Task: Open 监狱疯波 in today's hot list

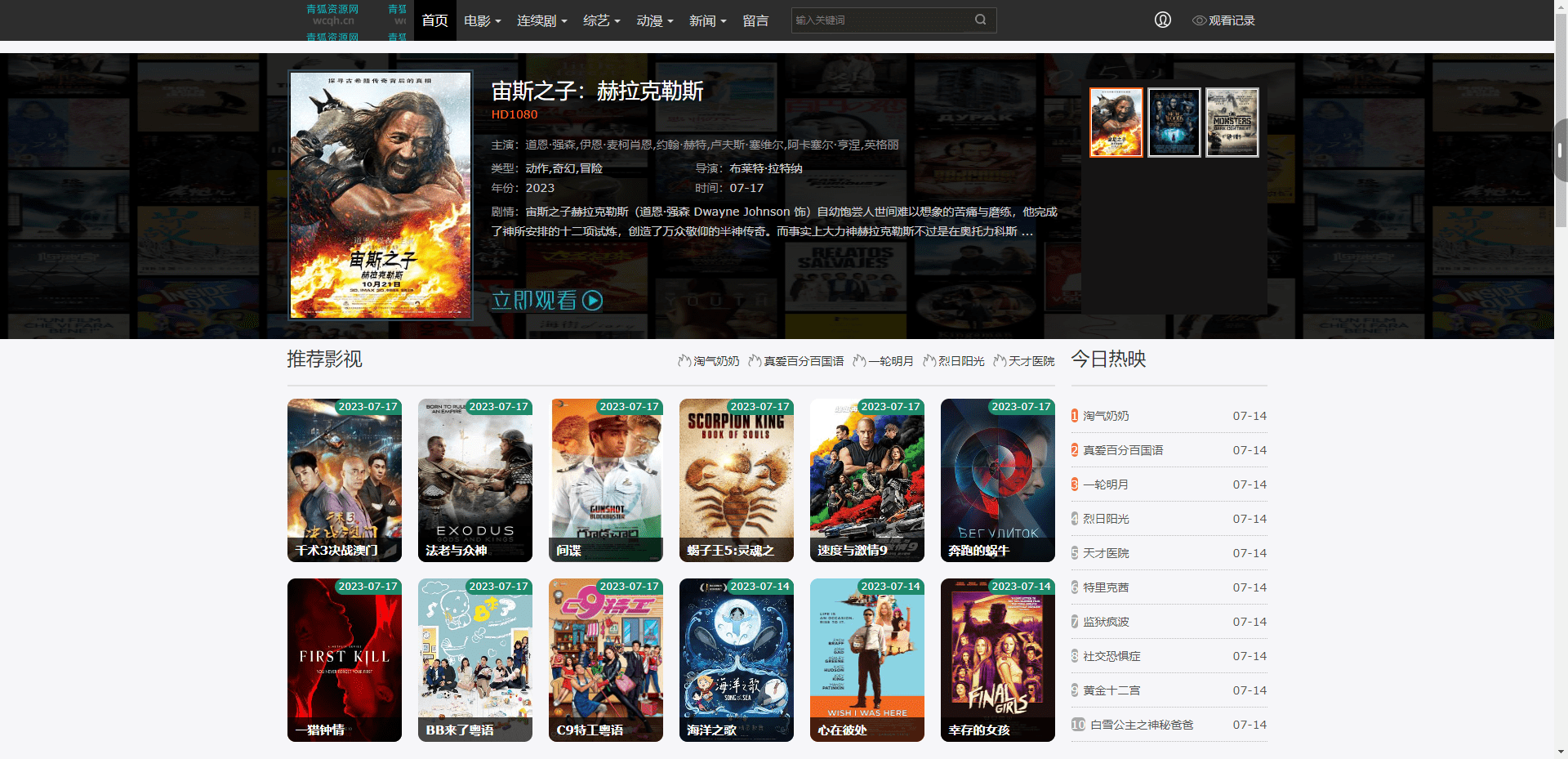Action: [x=1106, y=622]
